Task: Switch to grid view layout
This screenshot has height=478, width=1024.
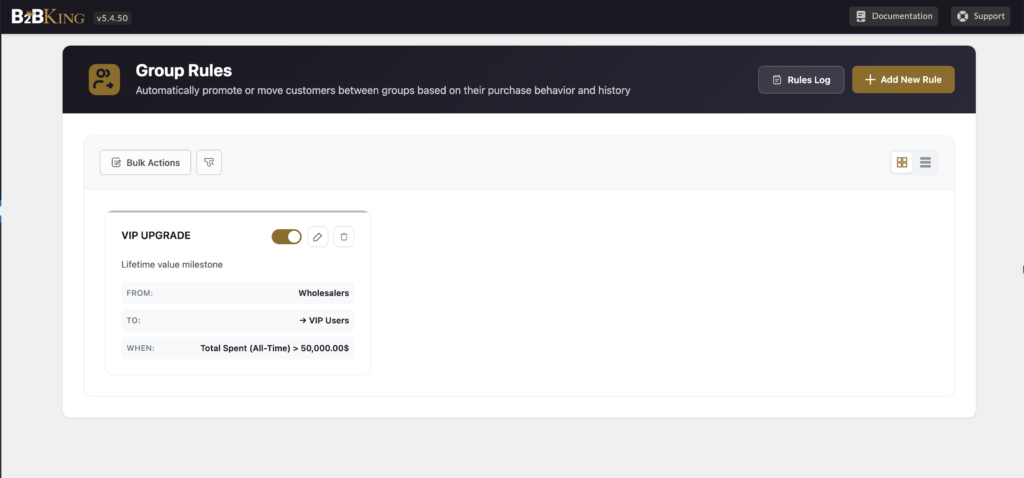Action: coord(902,162)
